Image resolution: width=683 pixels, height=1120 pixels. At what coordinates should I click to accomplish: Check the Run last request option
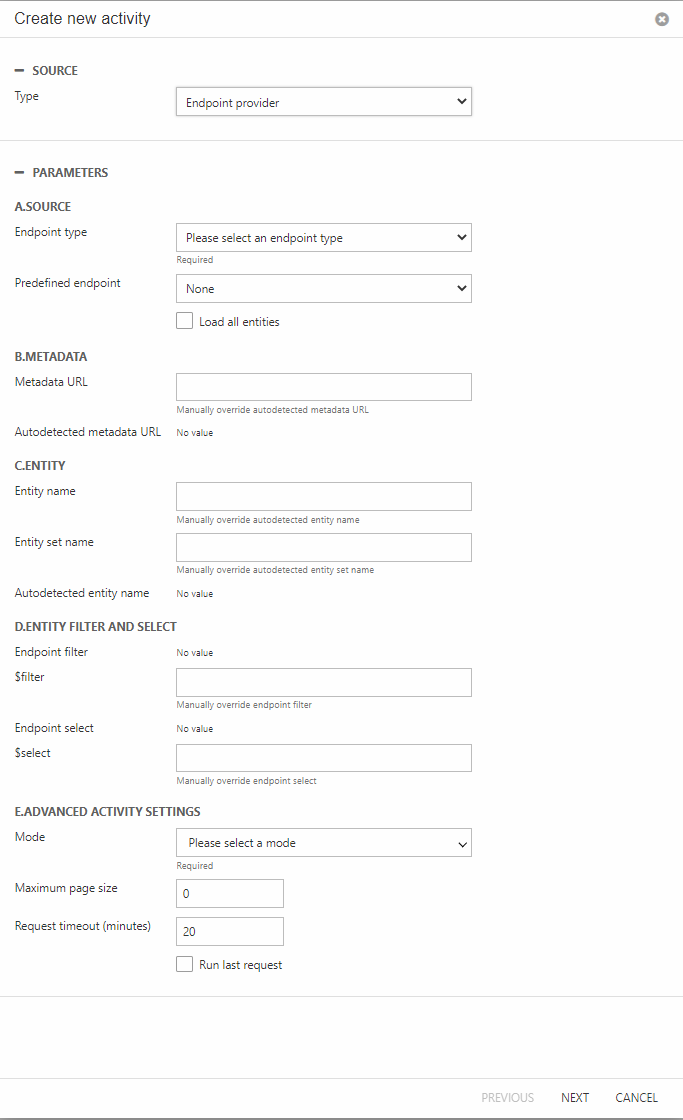[x=184, y=964]
